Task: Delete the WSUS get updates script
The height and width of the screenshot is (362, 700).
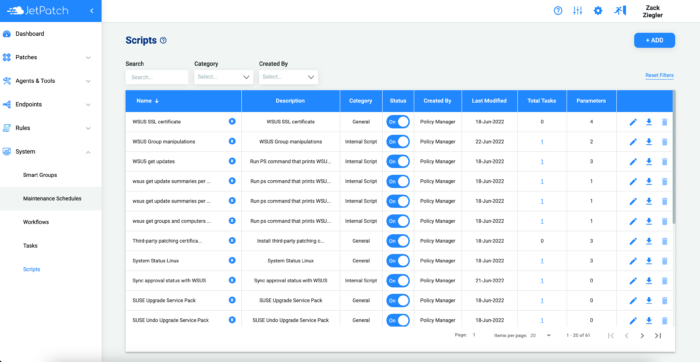Action: pos(664,162)
